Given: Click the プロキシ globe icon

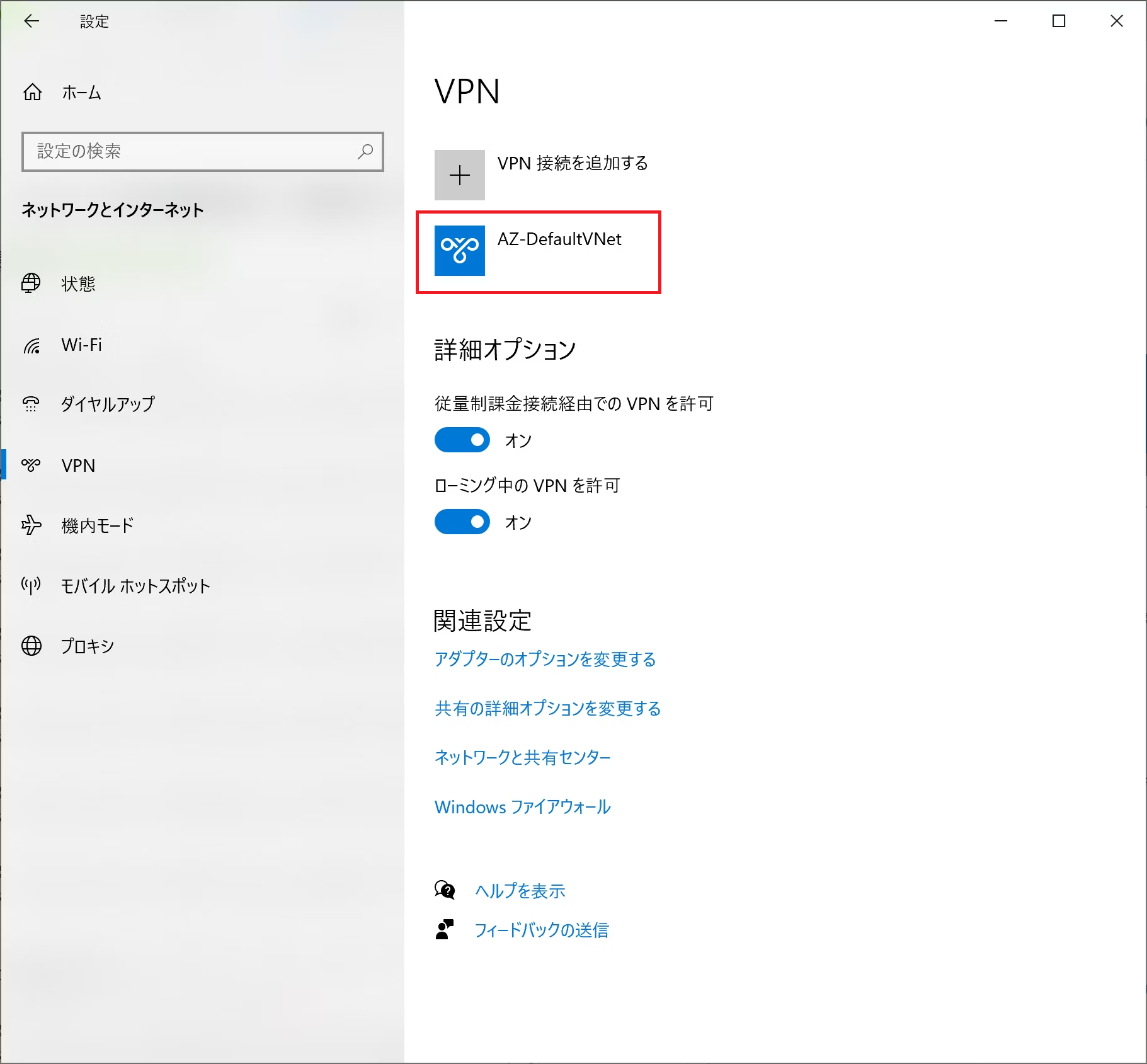Looking at the screenshot, I should tap(31, 646).
